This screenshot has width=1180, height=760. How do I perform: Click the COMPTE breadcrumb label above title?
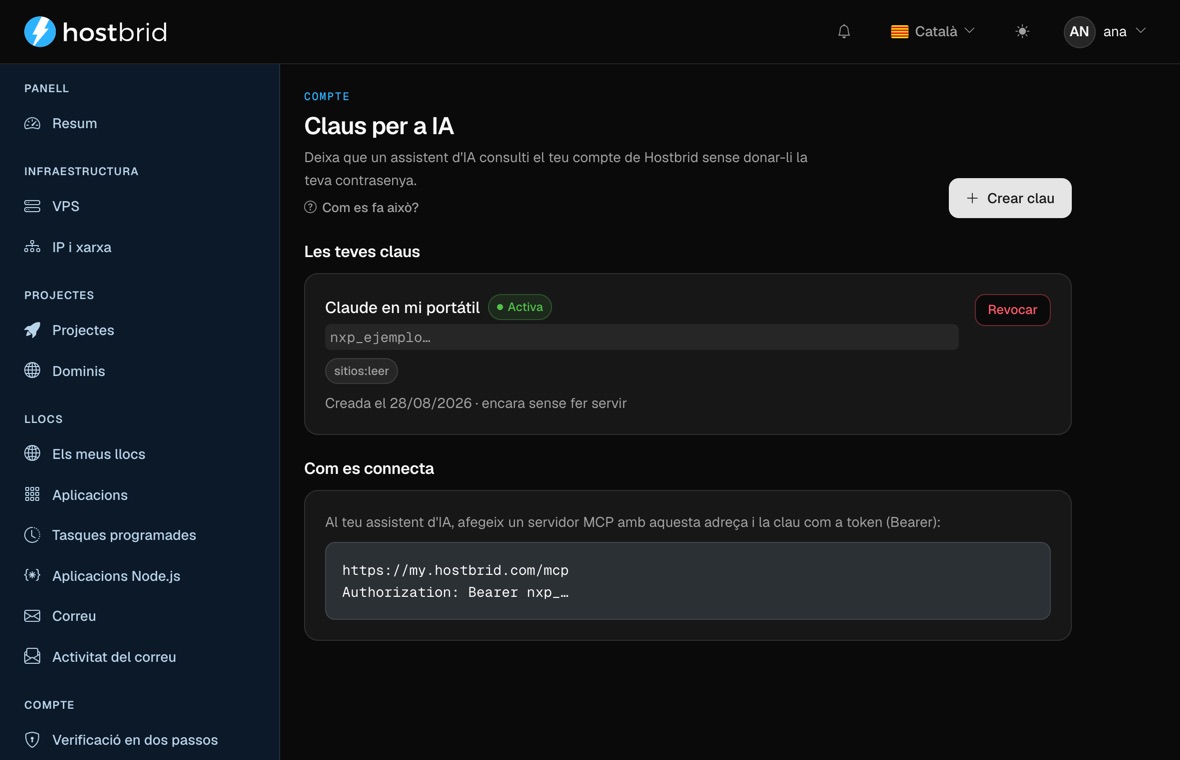coord(327,96)
